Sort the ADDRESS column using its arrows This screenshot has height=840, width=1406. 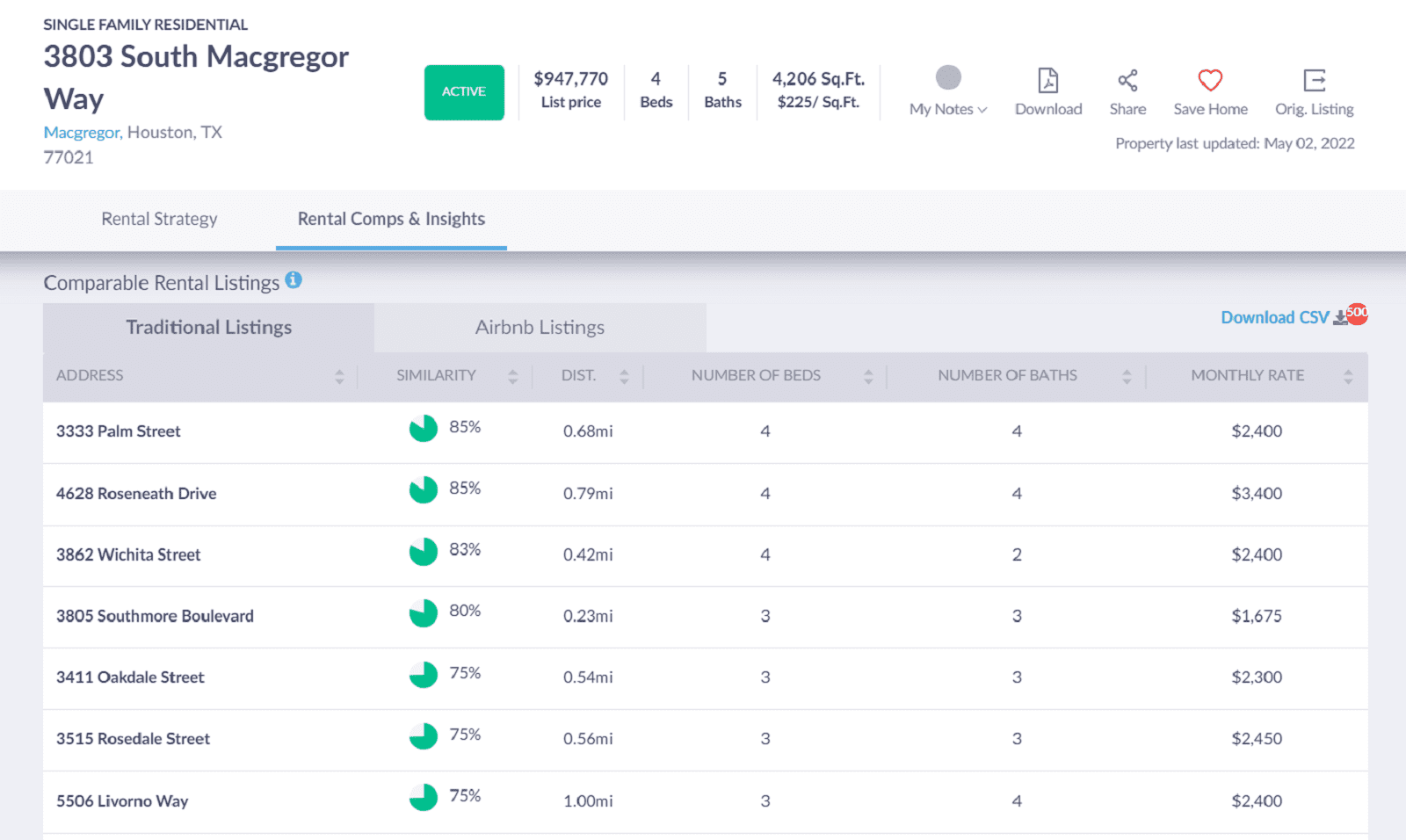pos(339,375)
